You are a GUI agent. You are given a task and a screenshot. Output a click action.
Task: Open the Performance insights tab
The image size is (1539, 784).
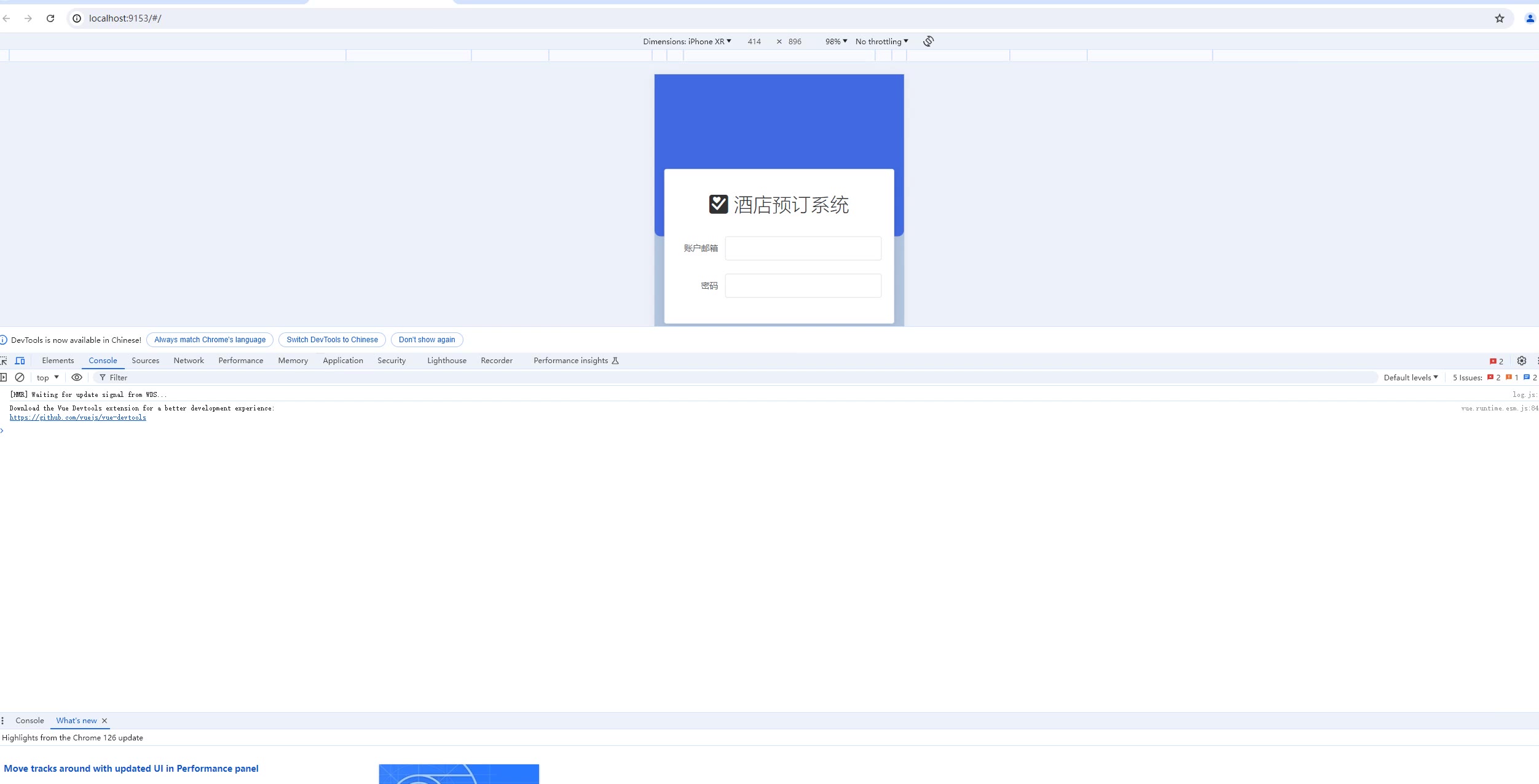pos(576,361)
